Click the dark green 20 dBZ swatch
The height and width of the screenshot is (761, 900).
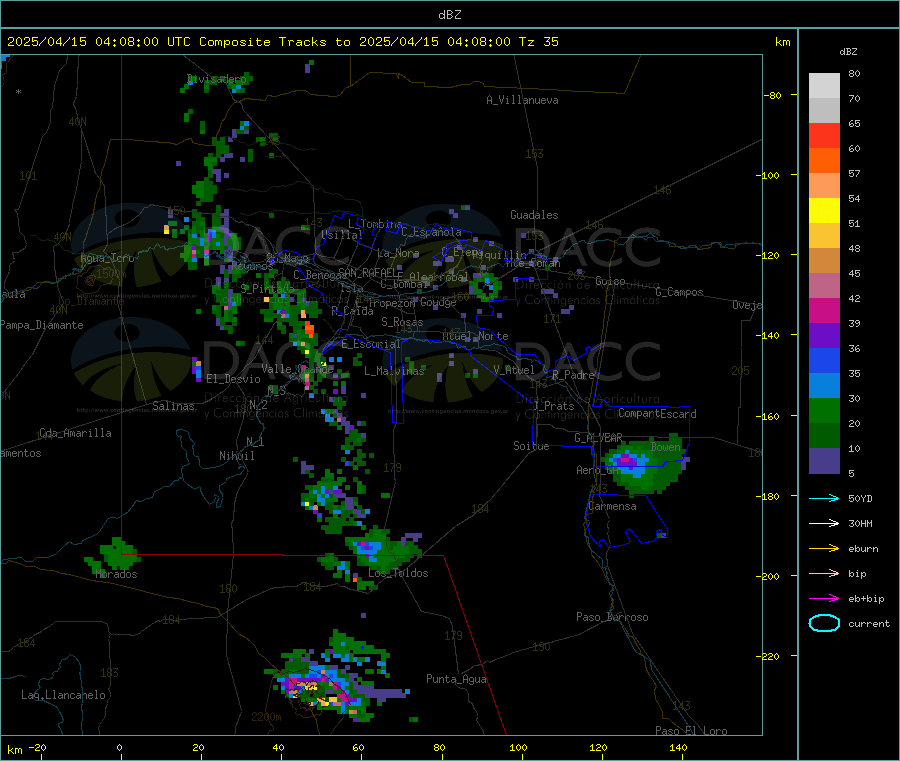[824, 436]
